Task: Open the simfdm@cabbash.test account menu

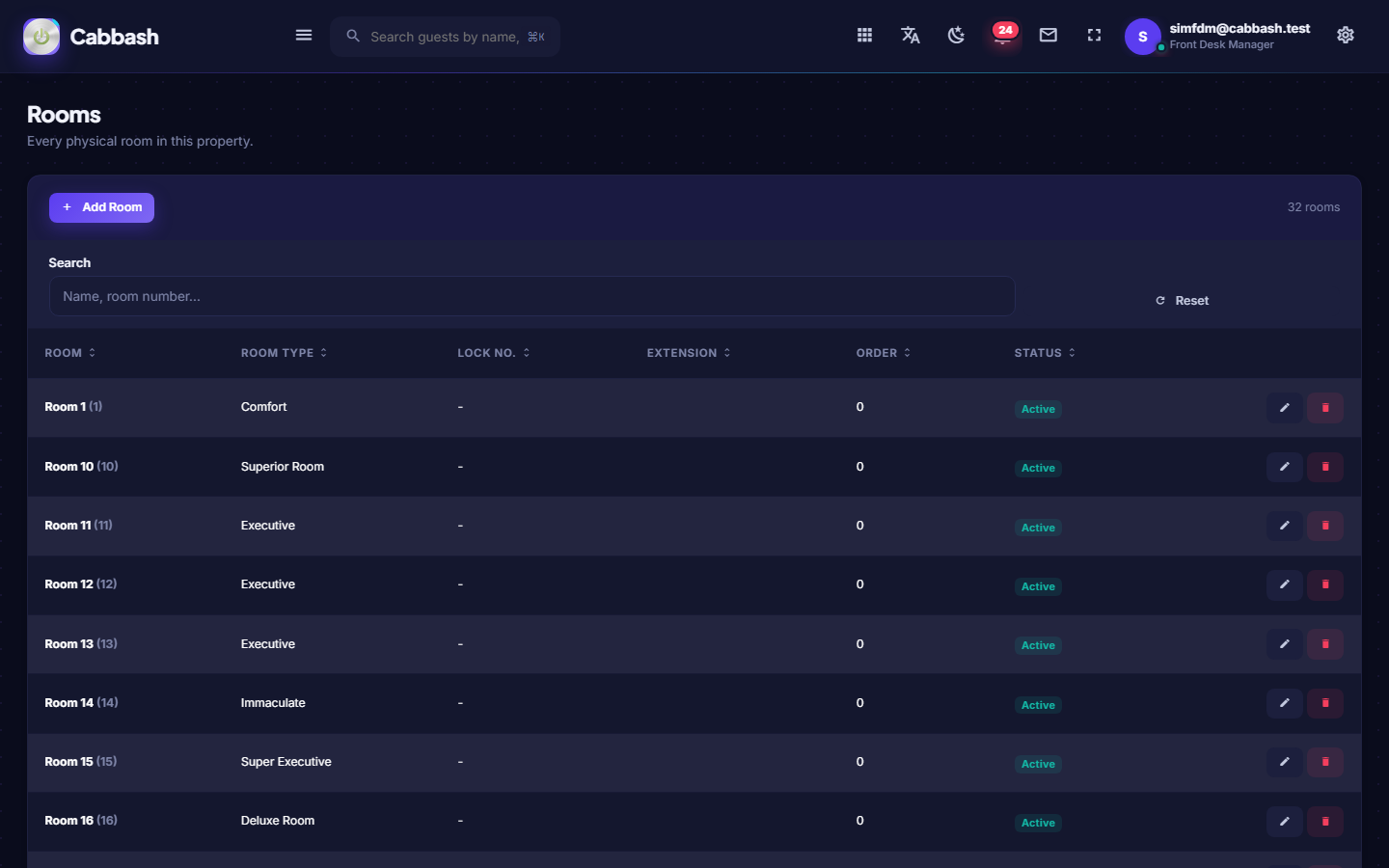Action: click(1239, 36)
